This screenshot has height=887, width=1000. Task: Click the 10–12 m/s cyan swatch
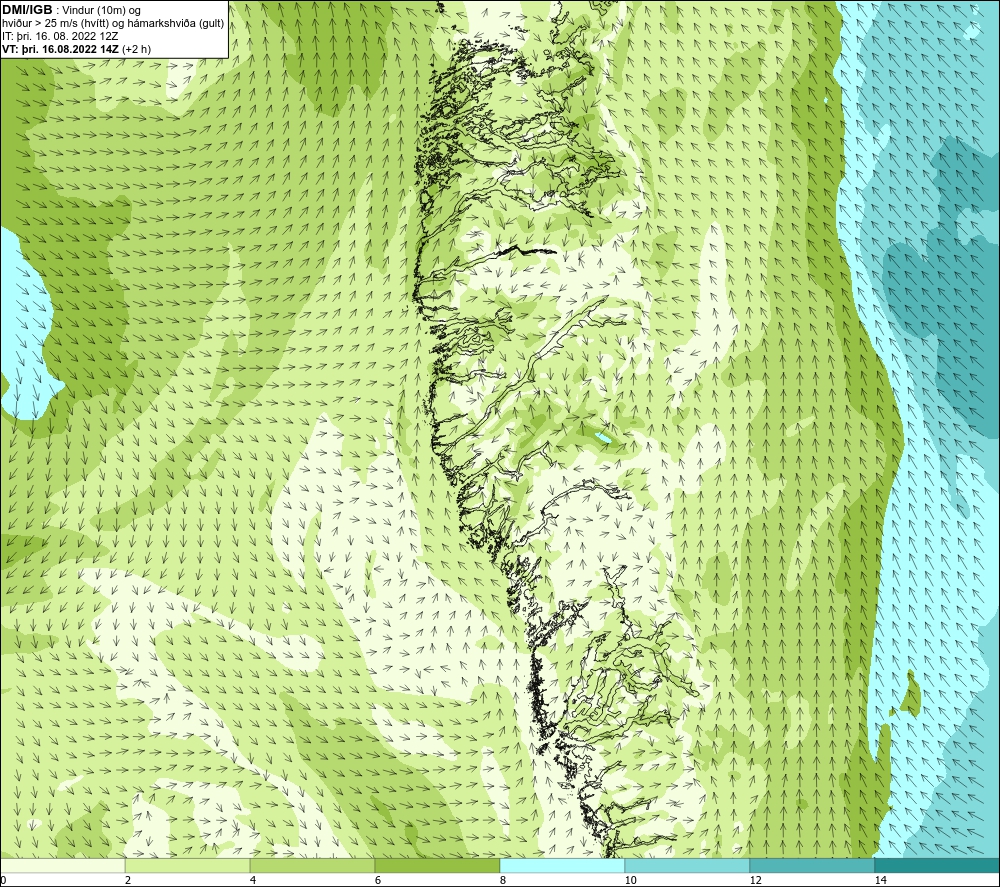click(688, 865)
